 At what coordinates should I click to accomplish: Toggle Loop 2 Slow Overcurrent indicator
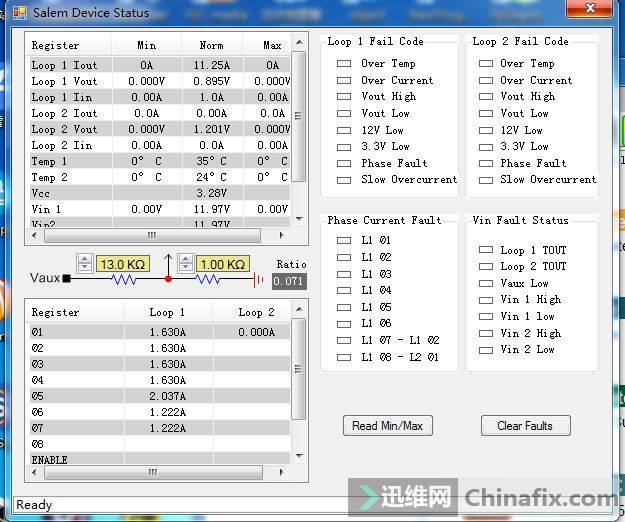point(485,180)
